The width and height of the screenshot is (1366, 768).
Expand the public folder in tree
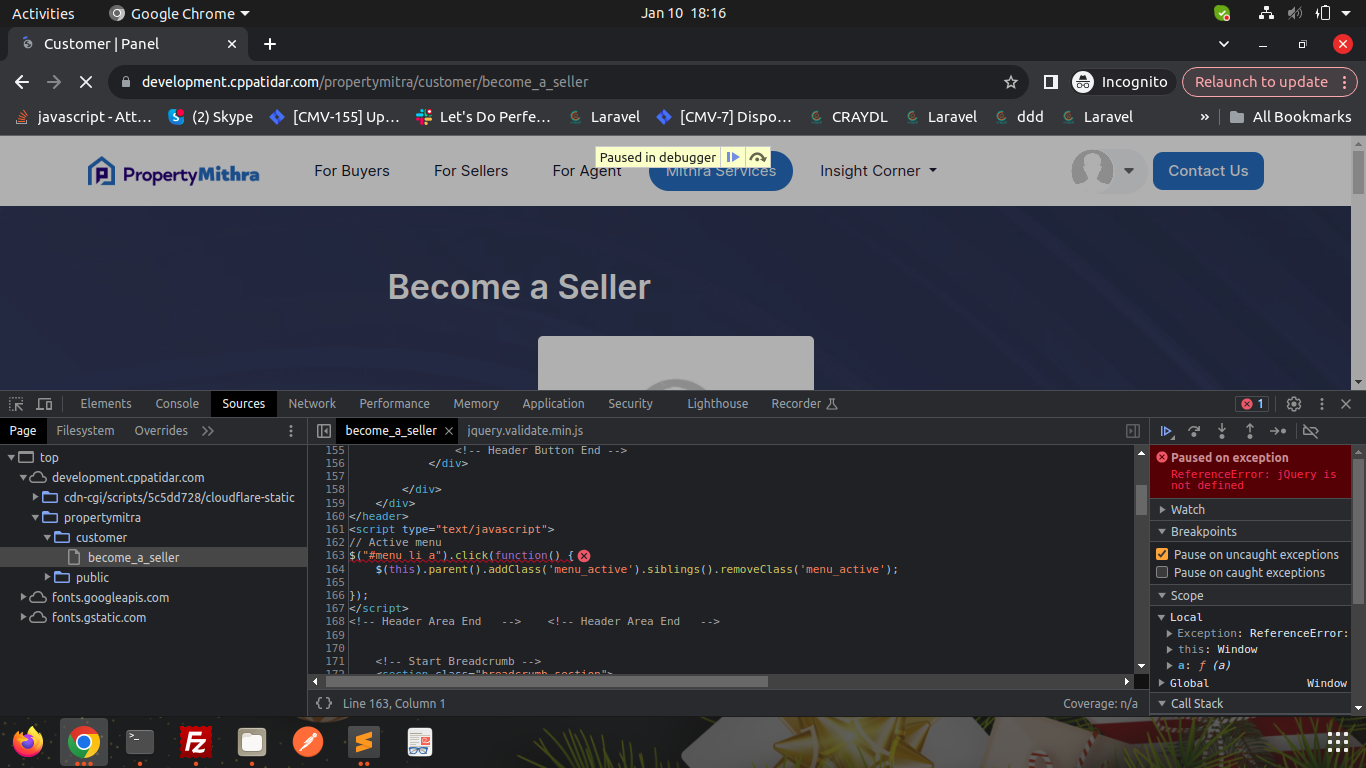click(48, 577)
